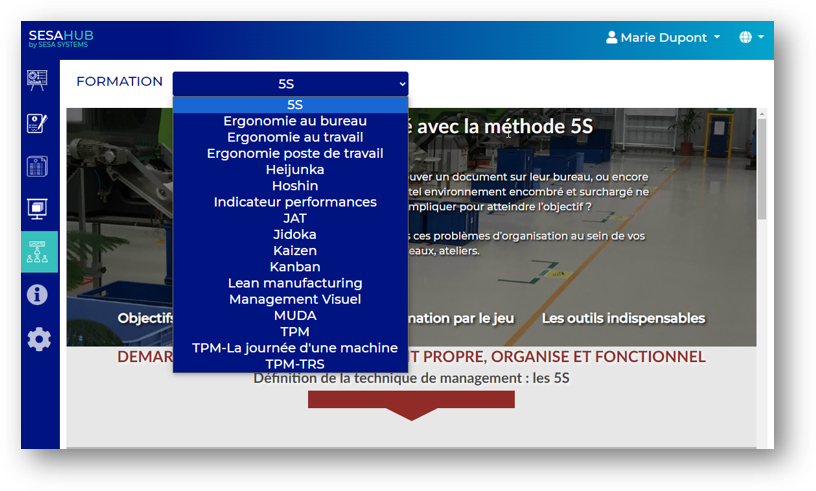Open the report sheet sidebar icon
Image resolution: width=816 pixels, height=491 pixels.
38,166
